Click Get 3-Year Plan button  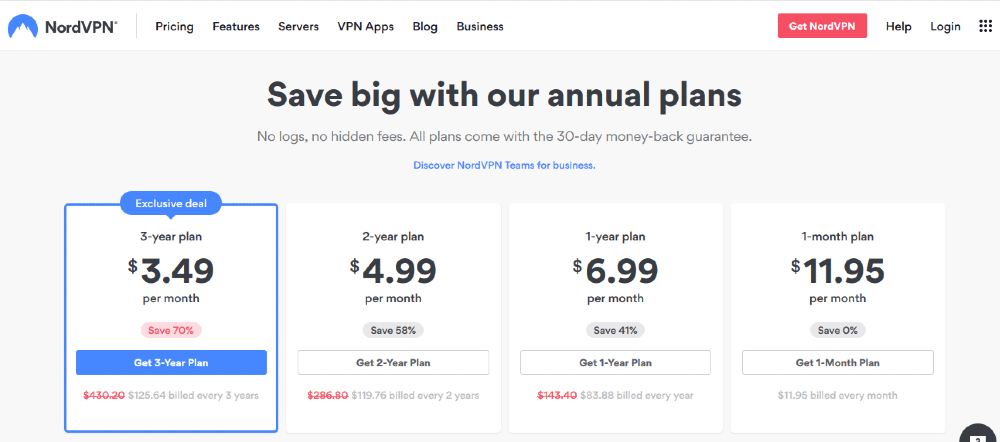coord(171,362)
